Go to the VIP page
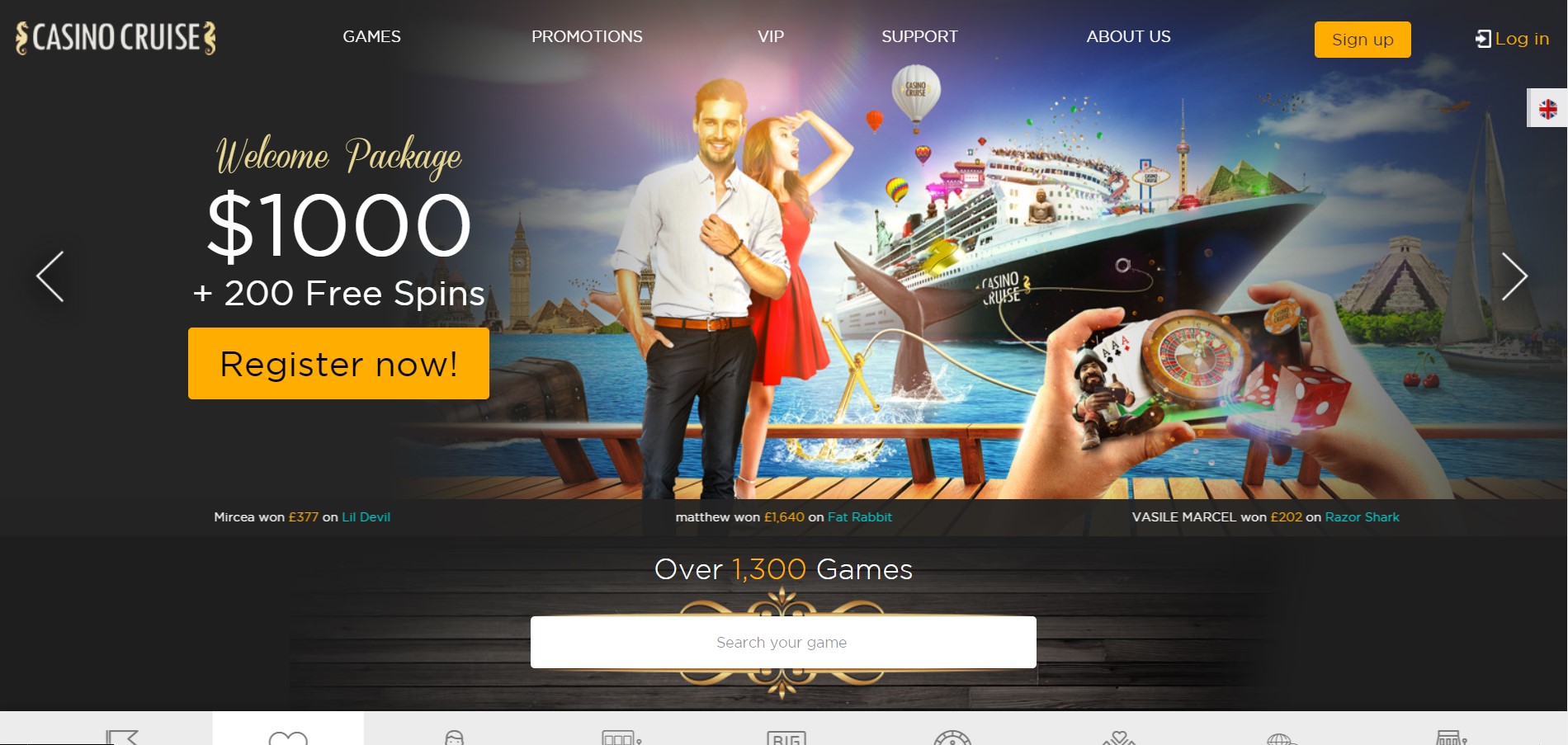The height and width of the screenshot is (745, 1568). tap(771, 36)
